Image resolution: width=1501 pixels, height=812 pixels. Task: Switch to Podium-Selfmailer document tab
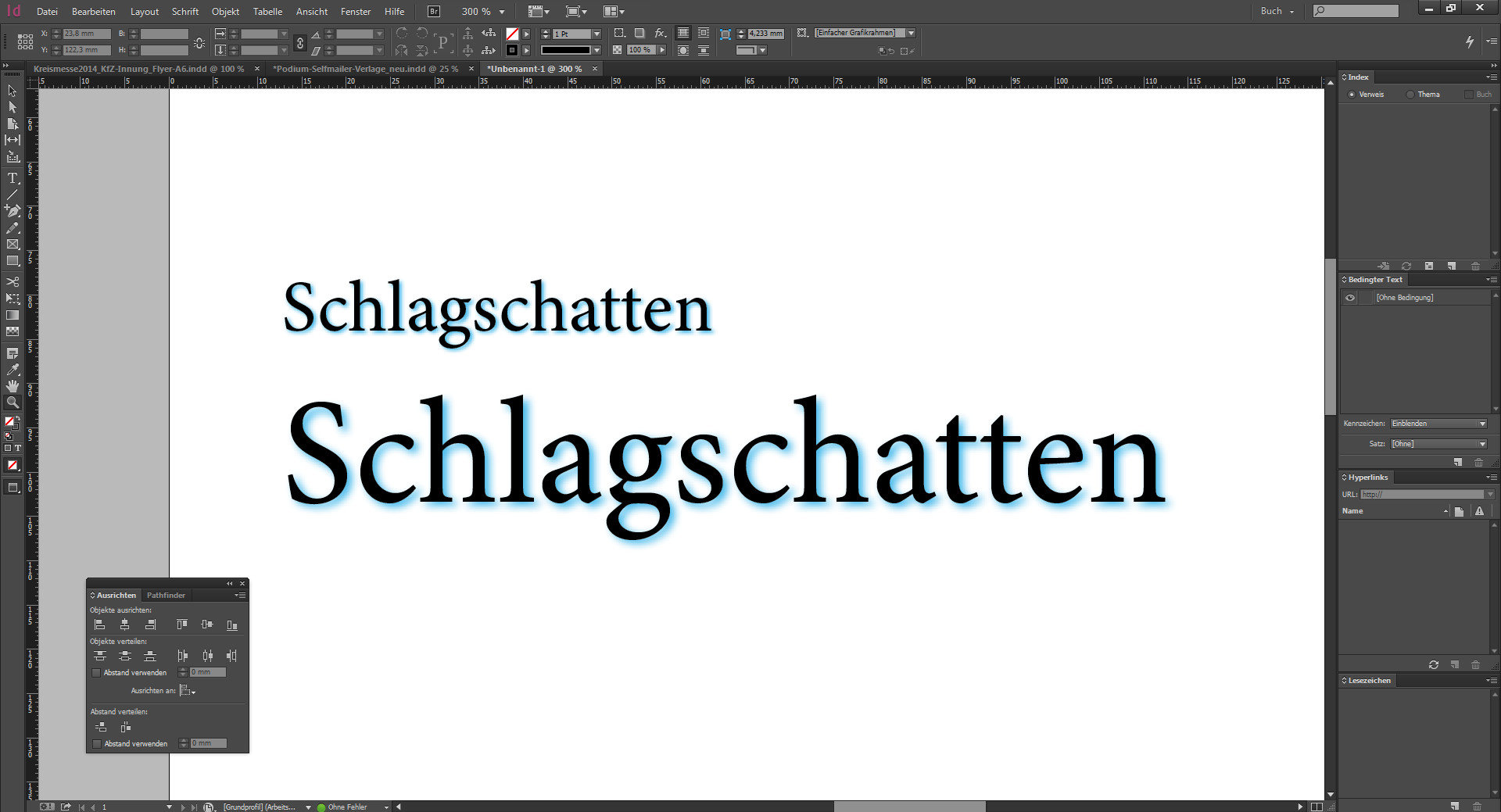[365, 69]
